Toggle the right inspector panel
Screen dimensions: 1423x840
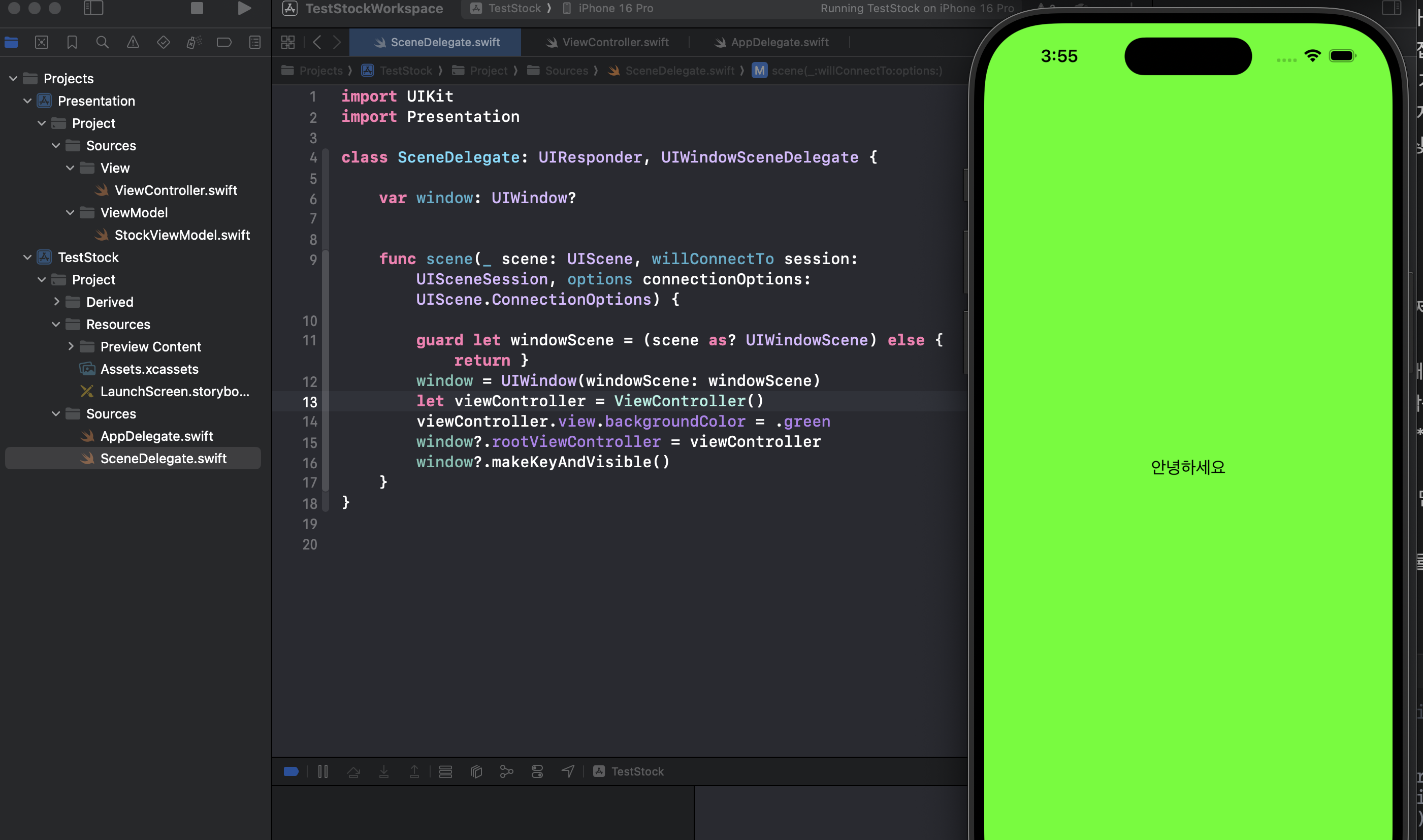tap(1392, 8)
